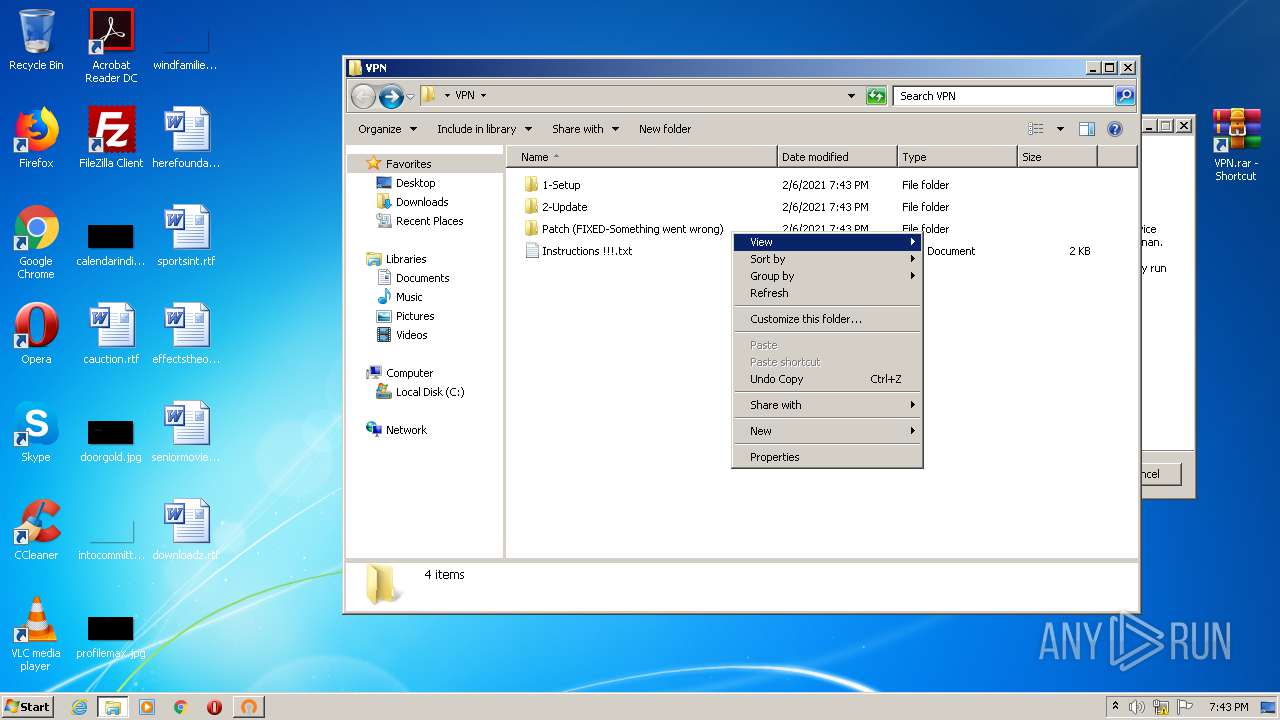Click the Start button

28,707
